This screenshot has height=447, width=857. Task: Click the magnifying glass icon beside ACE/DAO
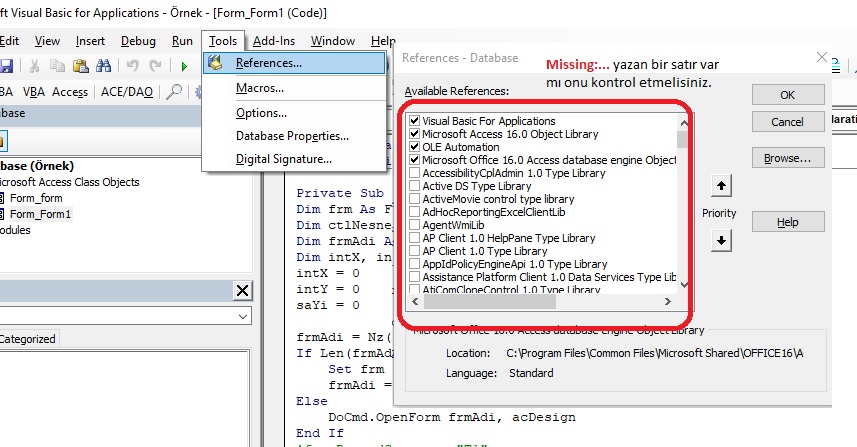pos(174,92)
